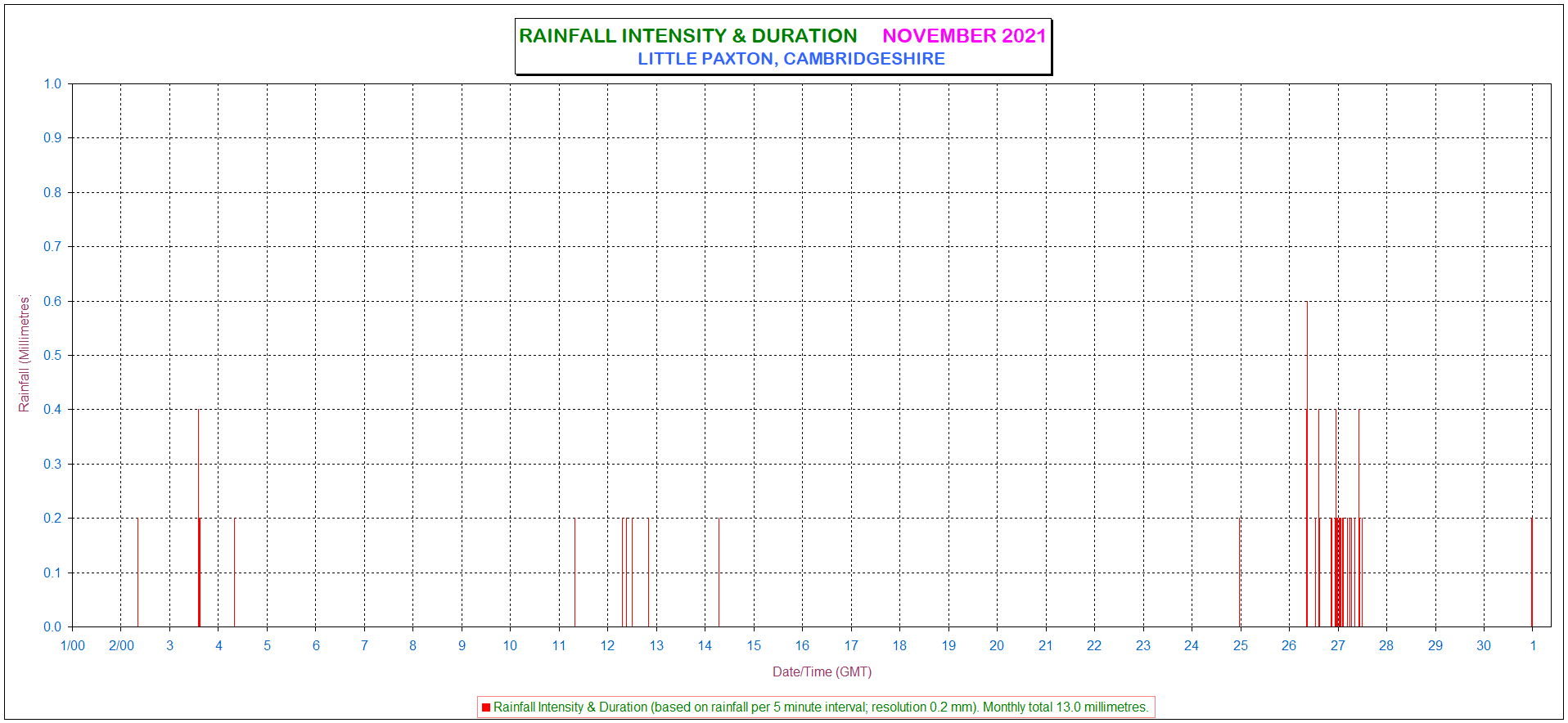Screen dimensions: 1568x723
Task: Click the x-axis date label 5
Action: pos(267,646)
